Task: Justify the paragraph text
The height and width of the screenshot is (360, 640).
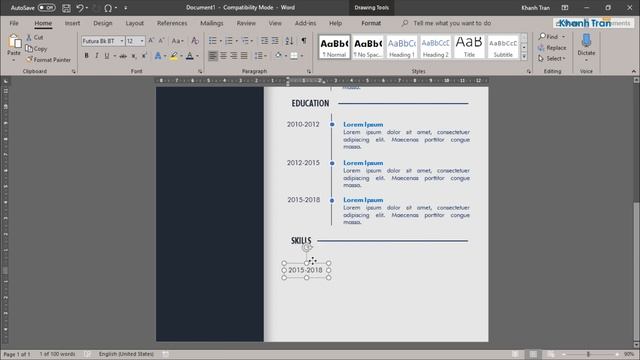Action: click(x=244, y=56)
